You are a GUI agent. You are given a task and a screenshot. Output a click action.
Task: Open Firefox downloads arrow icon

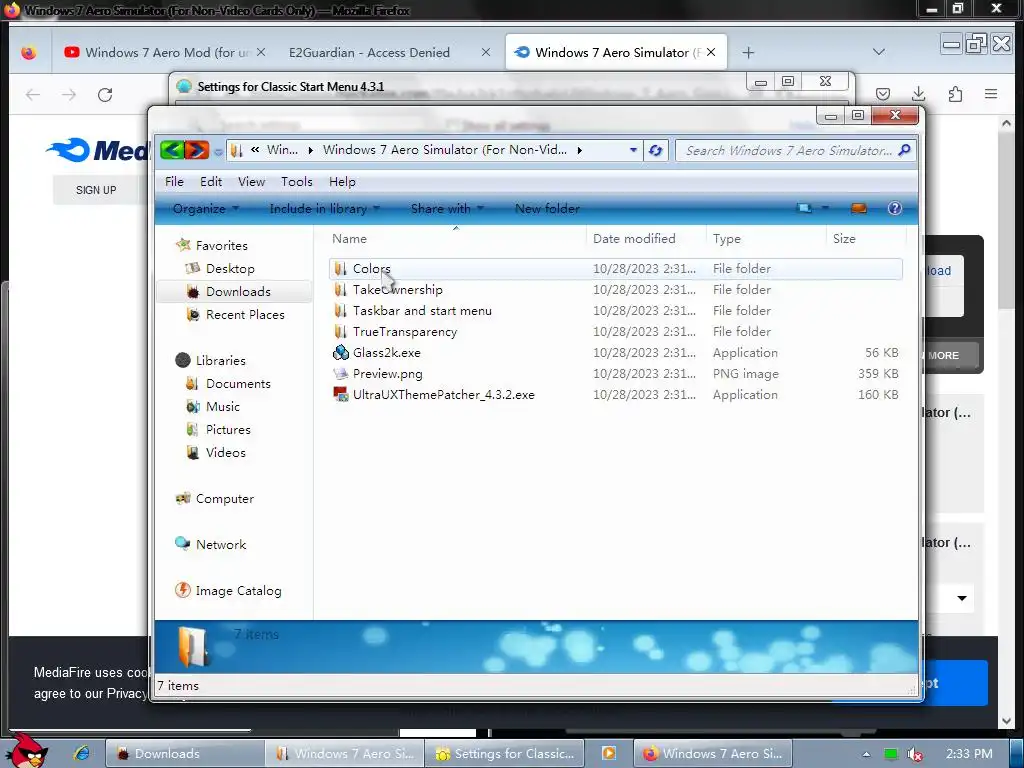click(918, 94)
